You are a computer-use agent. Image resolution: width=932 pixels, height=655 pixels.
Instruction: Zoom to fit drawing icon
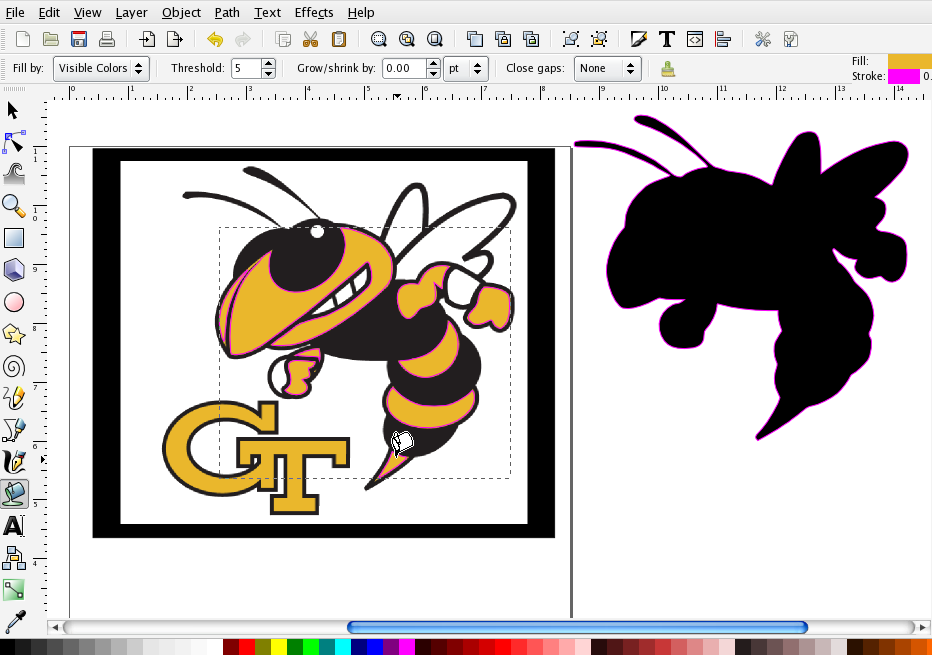pos(407,39)
